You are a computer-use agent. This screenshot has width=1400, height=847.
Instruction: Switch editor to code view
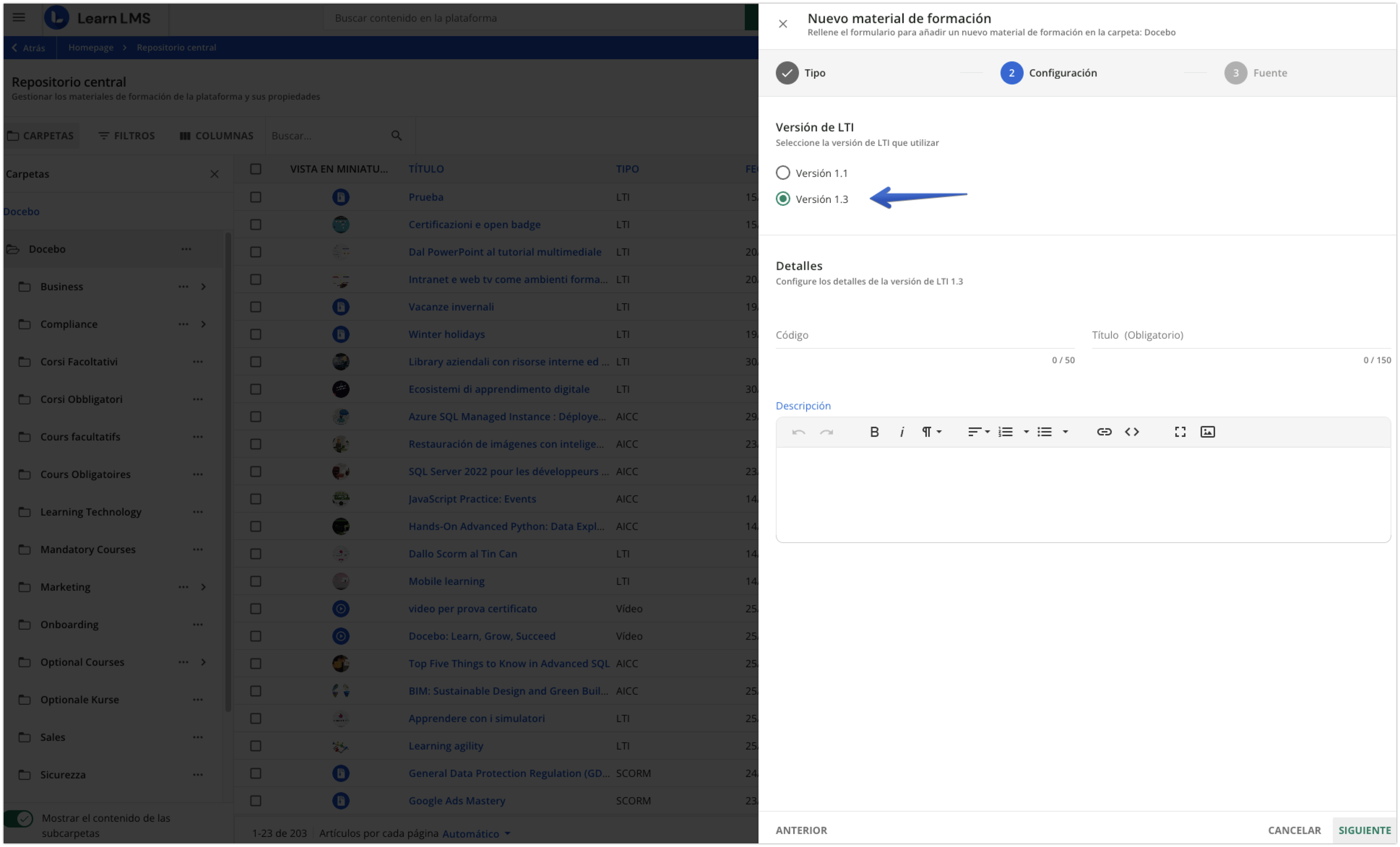pyautogui.click(x=1131, y=432)
